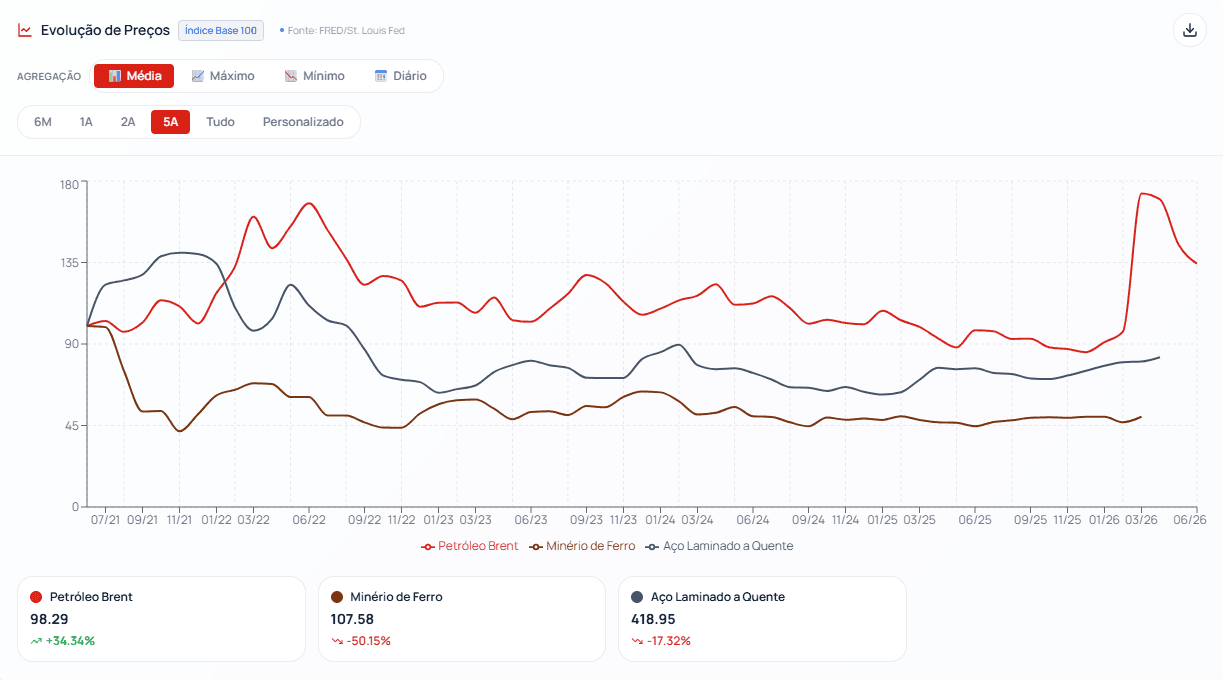
Task: Click the 06/22 x-axis label
Action: [x=309, y=520]
